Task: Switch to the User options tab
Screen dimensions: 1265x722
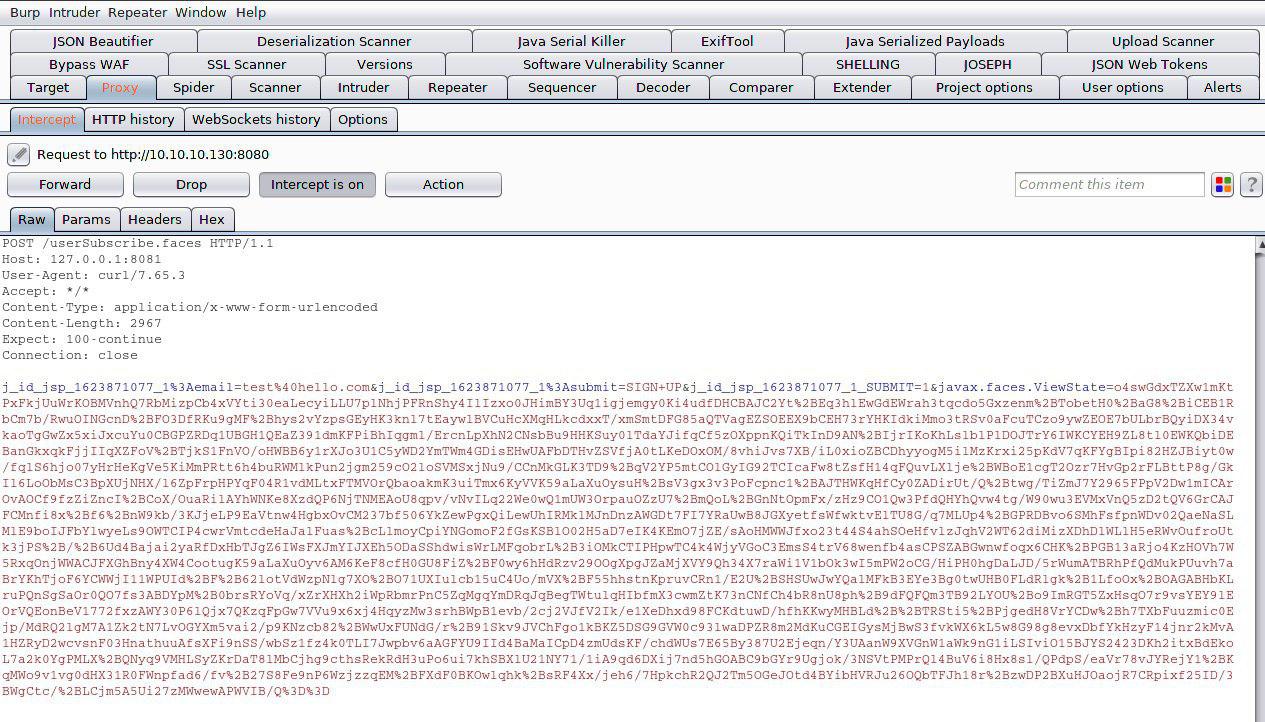Action: pyautogui.click(x=1123, y=87)
